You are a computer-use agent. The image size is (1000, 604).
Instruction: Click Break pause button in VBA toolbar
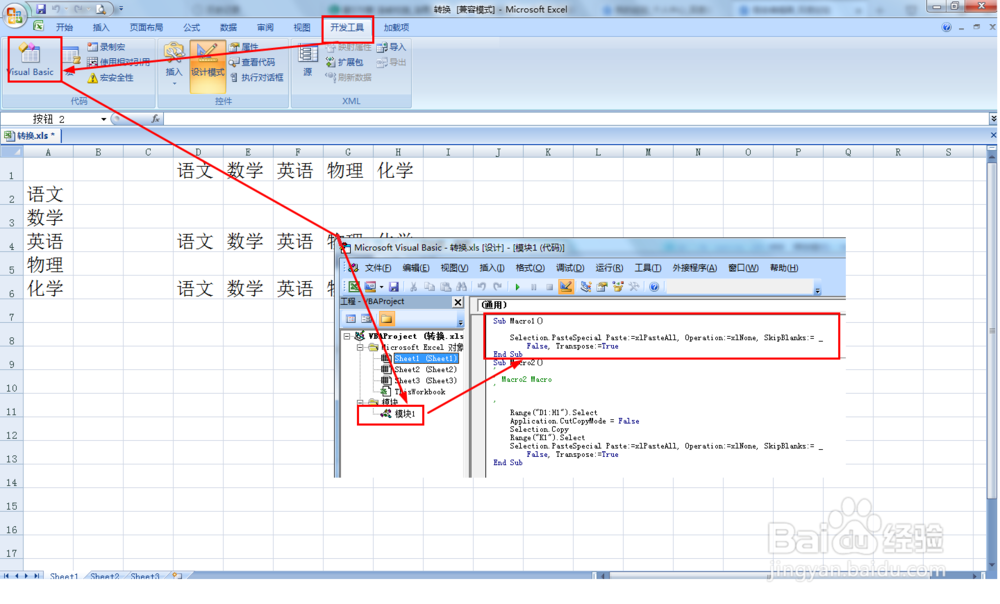(533, 287)
